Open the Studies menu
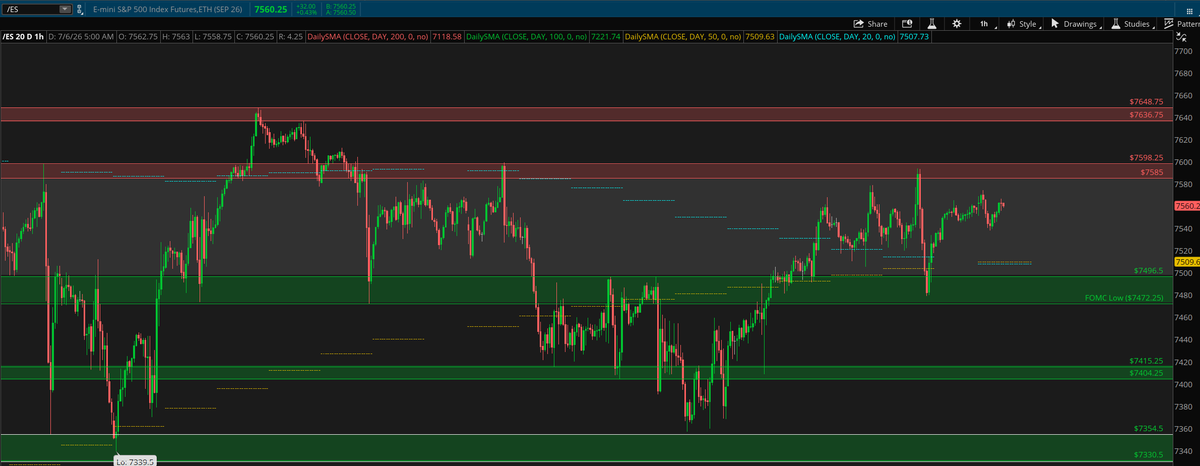Screen dimensions: 1200x466 coord(1131,23)
